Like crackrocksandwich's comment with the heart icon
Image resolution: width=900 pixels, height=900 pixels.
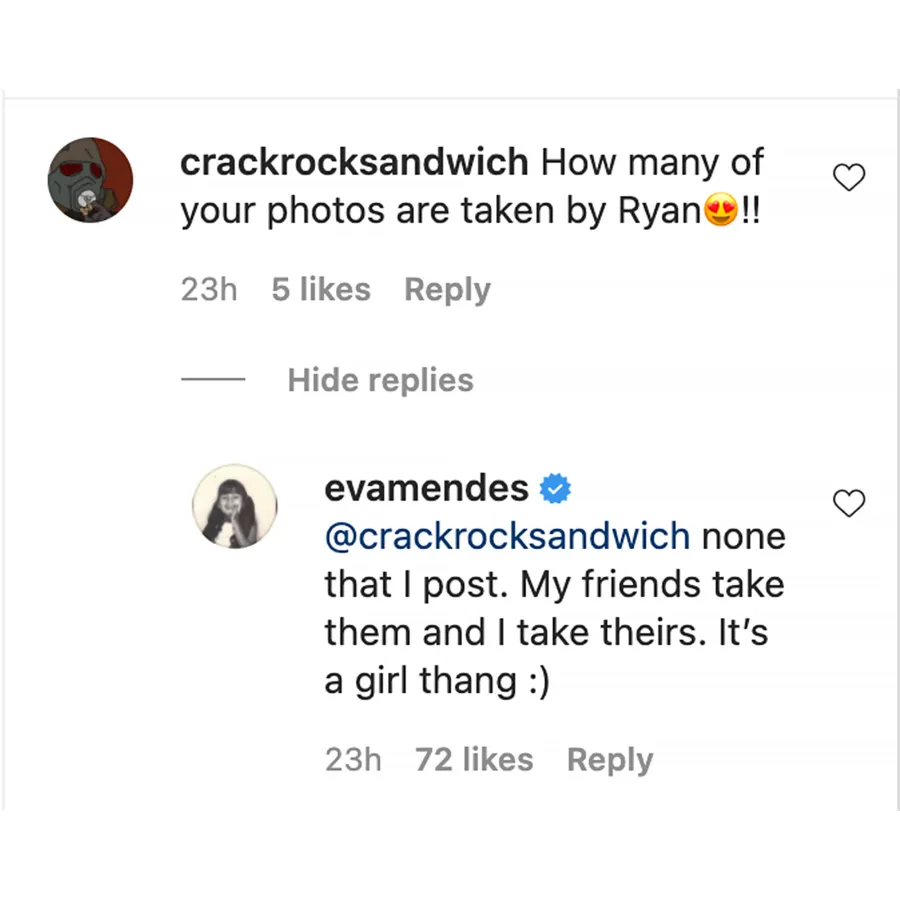pyautogui.click(x=849, y=177)
